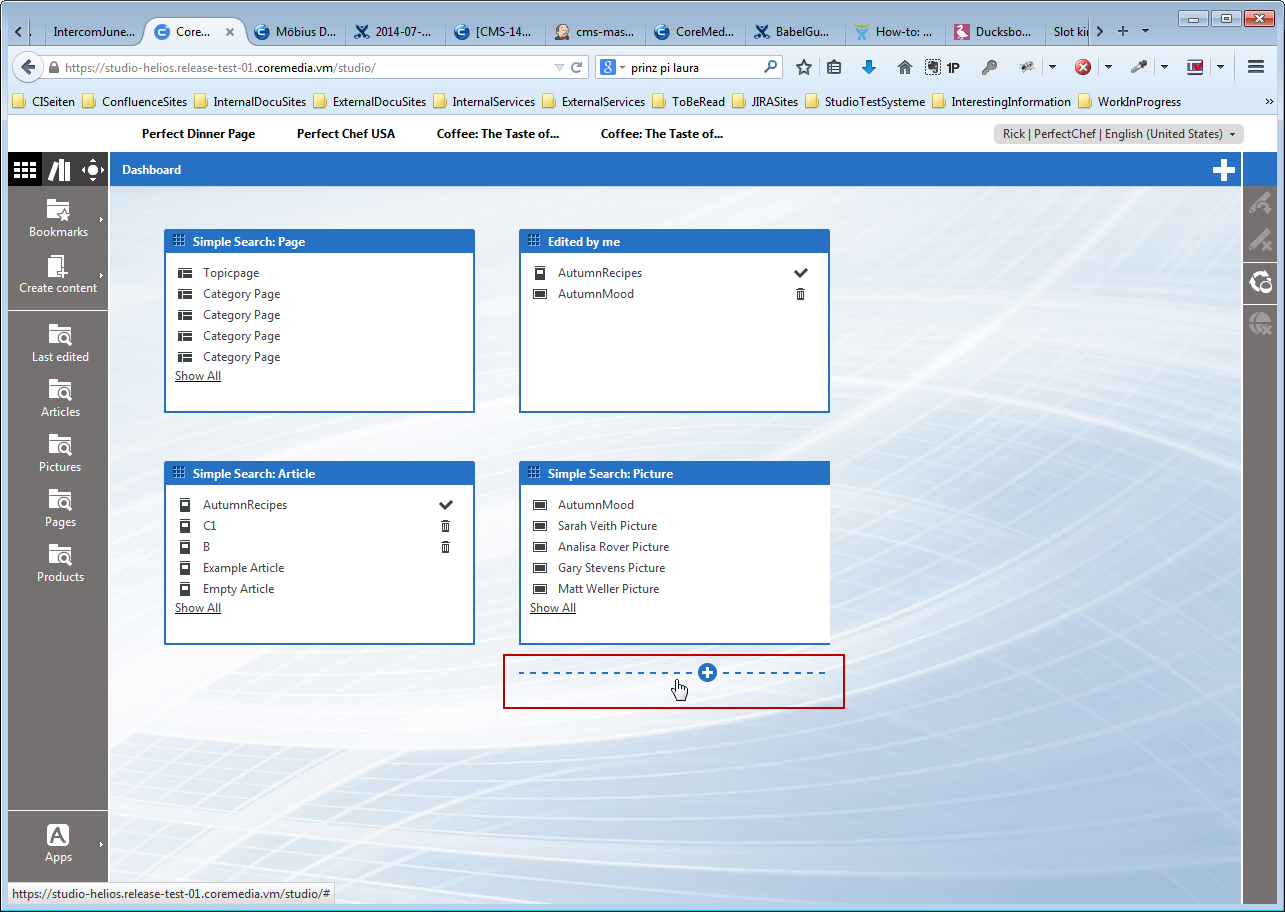Open the Products search in sidebar

pos(59,563)
